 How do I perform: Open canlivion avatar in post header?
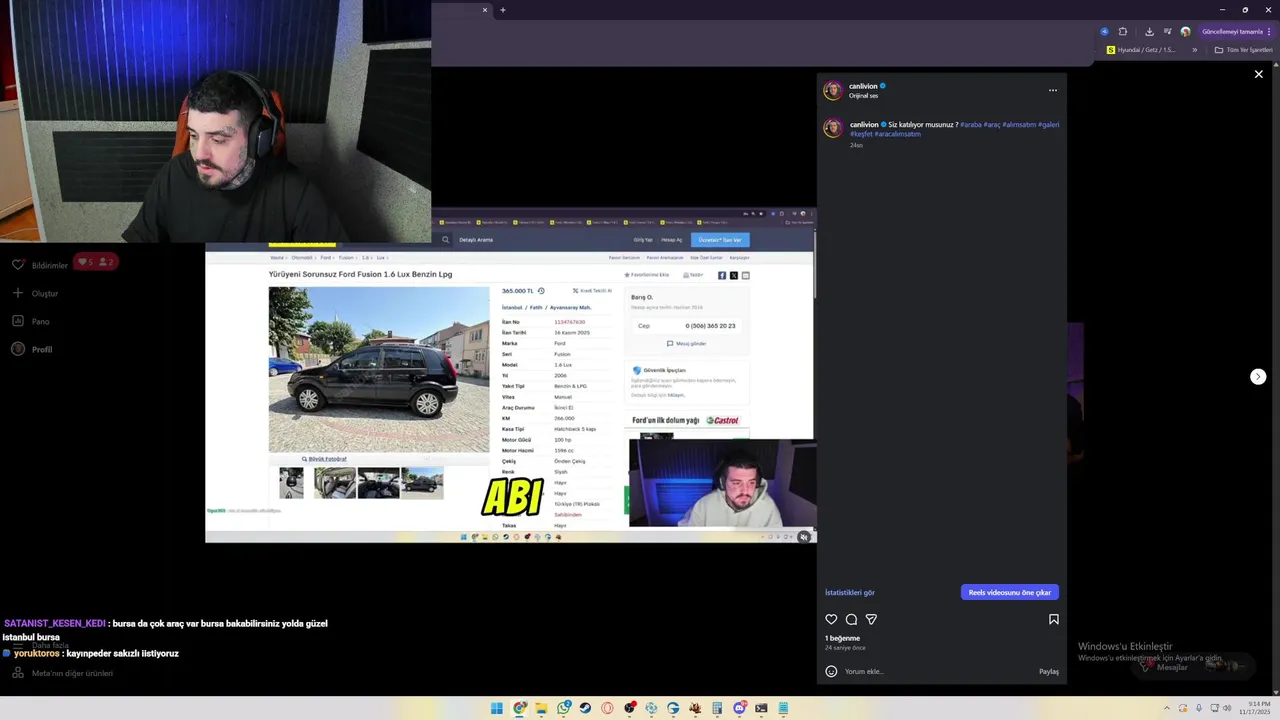tap(832, 90)
